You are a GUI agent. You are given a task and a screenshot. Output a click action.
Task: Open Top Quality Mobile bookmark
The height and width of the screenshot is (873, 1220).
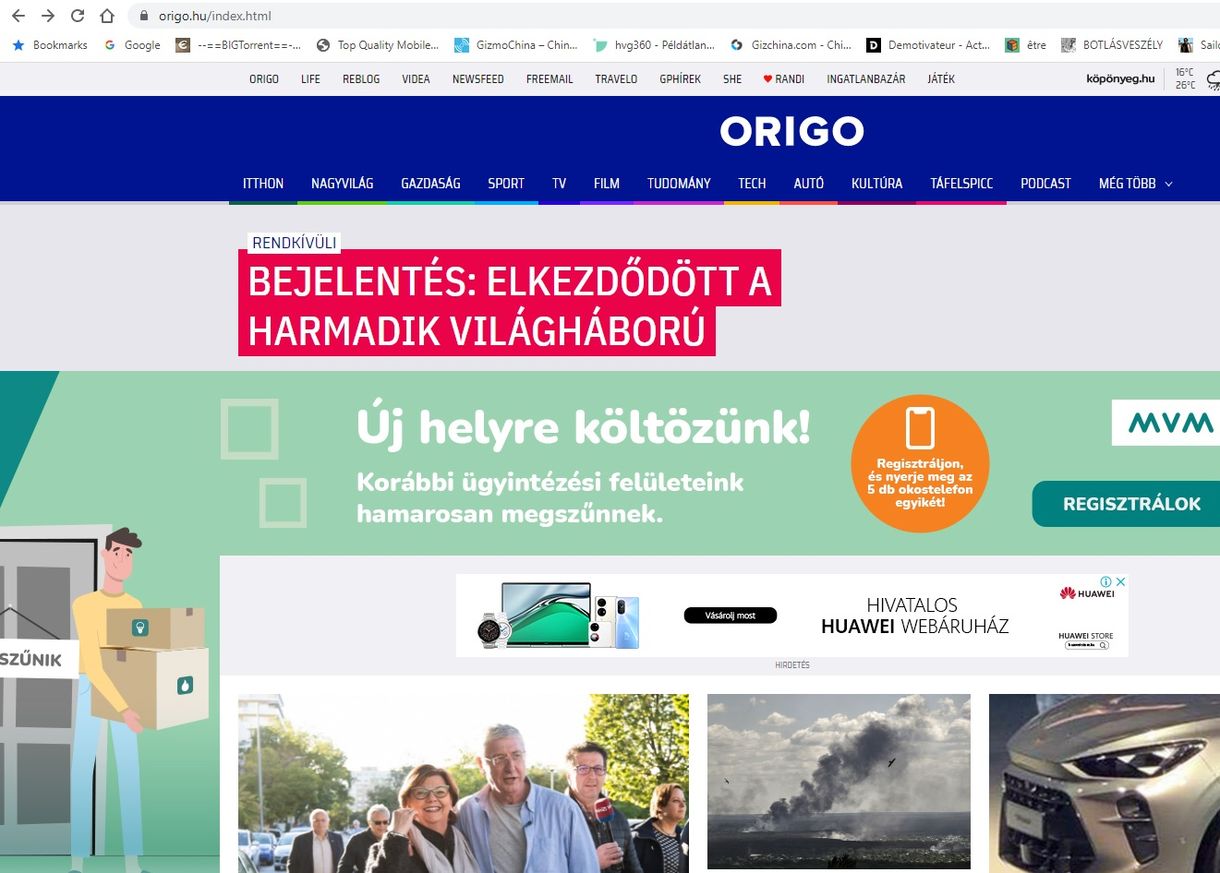377,45
